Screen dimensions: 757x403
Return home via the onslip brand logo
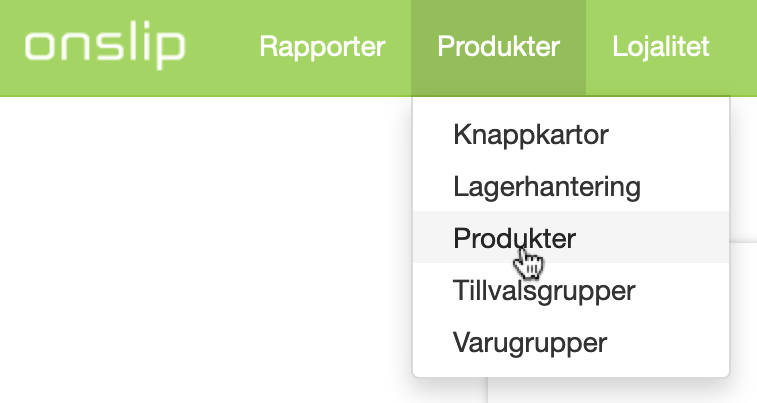105,46
